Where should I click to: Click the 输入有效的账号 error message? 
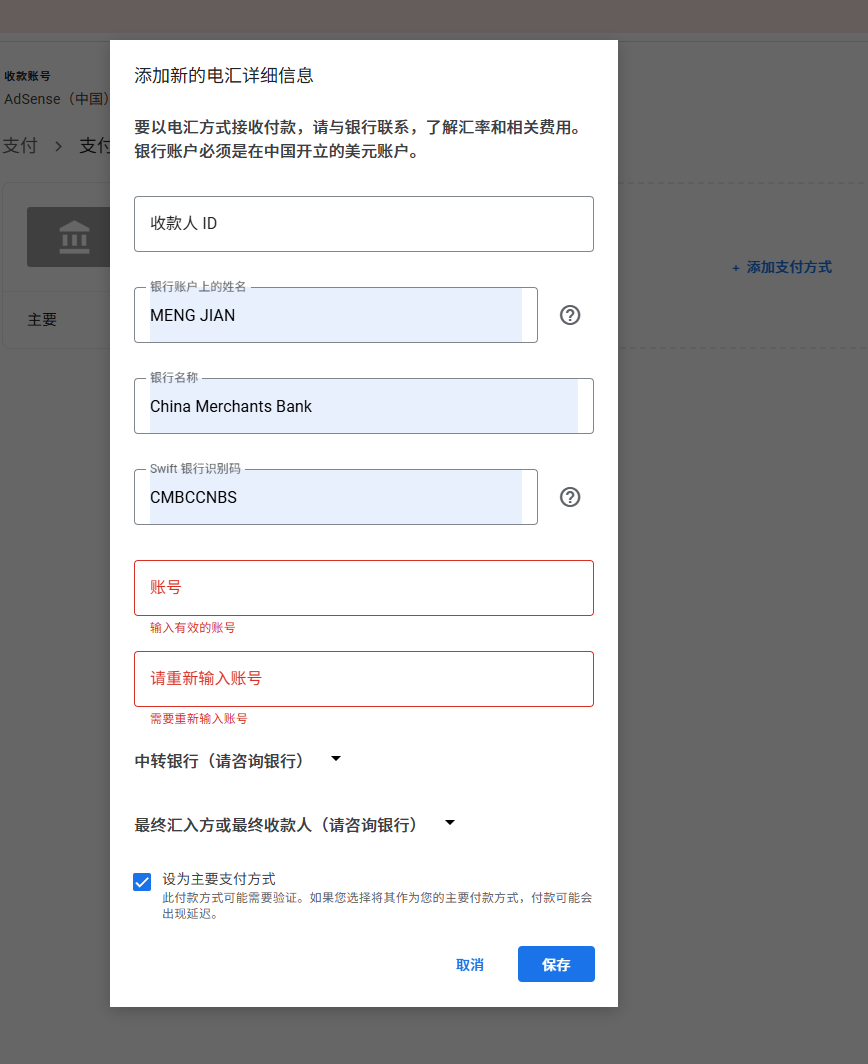coord(193,628)
